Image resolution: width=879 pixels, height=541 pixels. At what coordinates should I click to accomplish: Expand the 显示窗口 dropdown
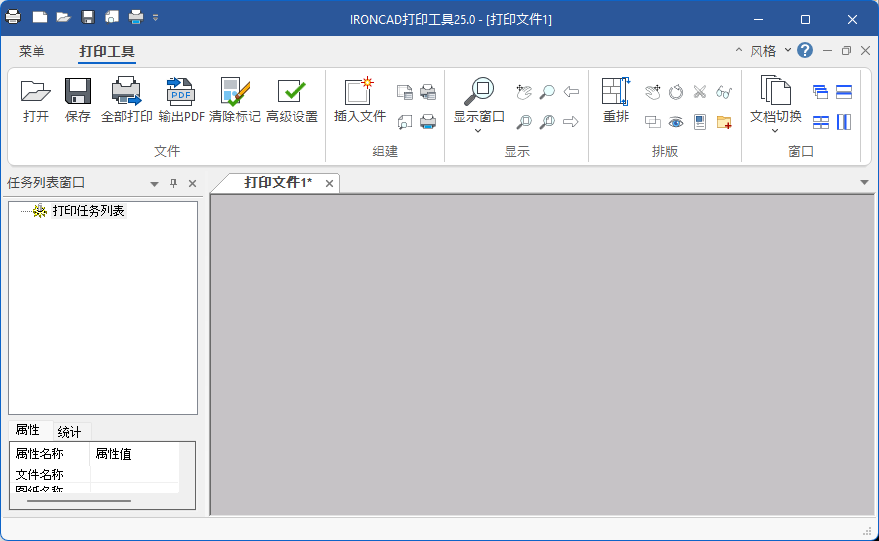[x=479, y=131]
